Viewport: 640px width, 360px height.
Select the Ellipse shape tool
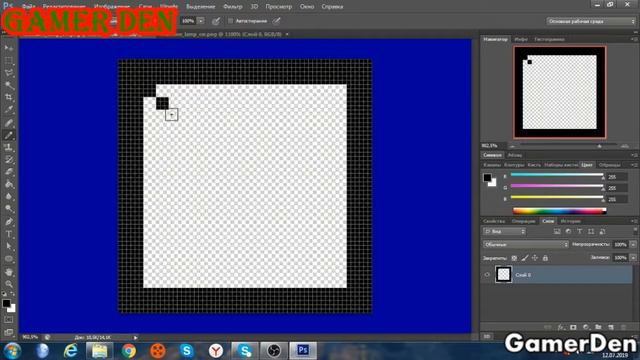pos(9,259)
